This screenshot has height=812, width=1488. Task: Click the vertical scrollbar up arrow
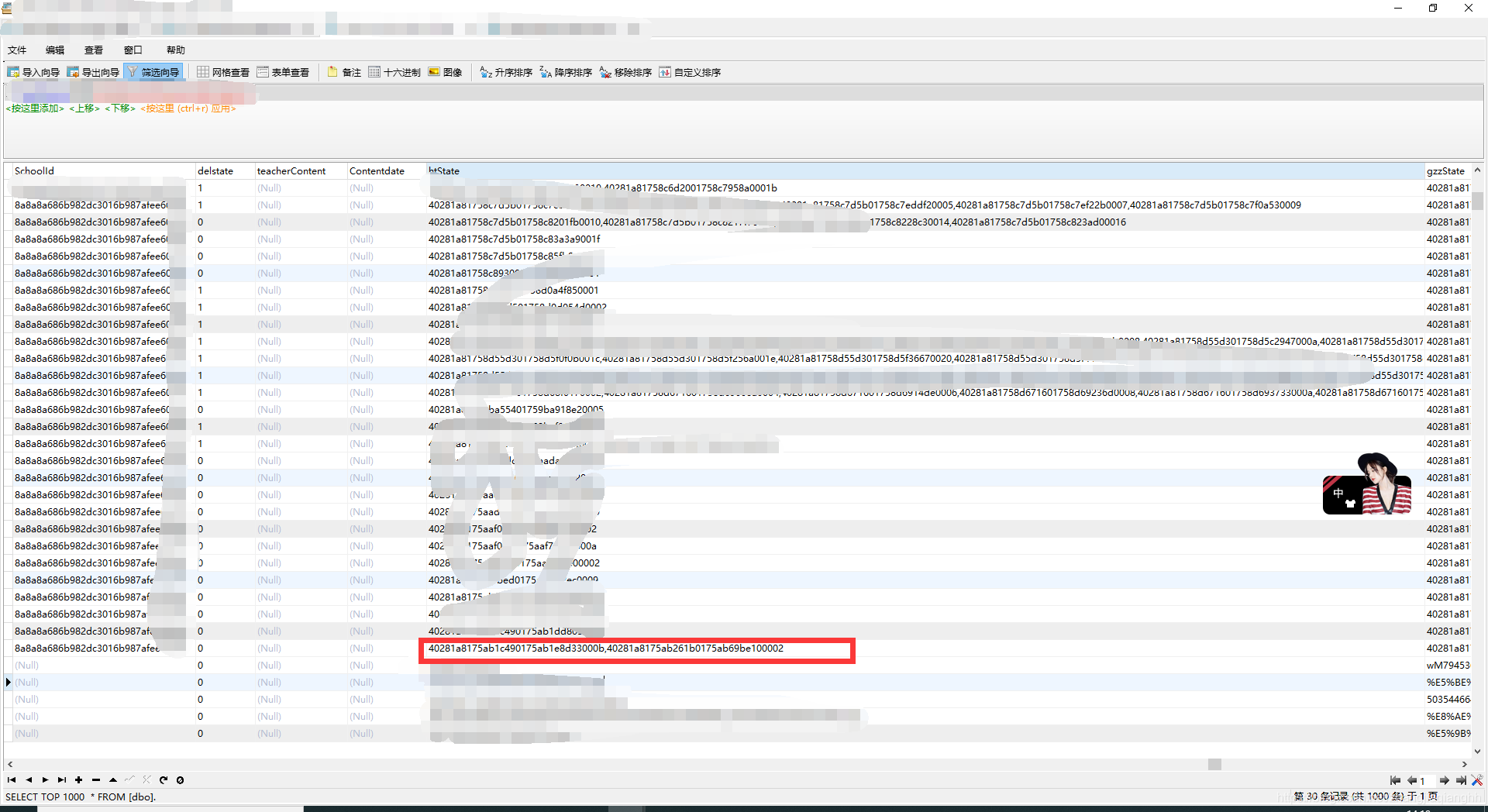pos(1477,170)
